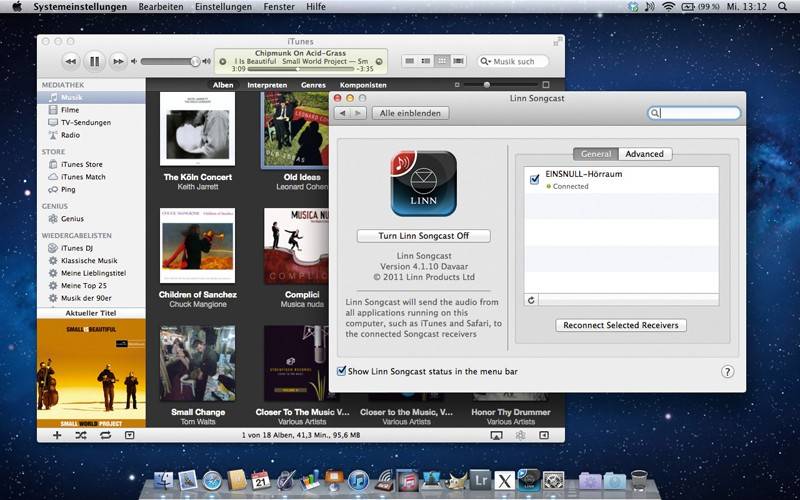Select the Klassische Musik playlist
Viewport: 800px width, 500px height.
91,261
